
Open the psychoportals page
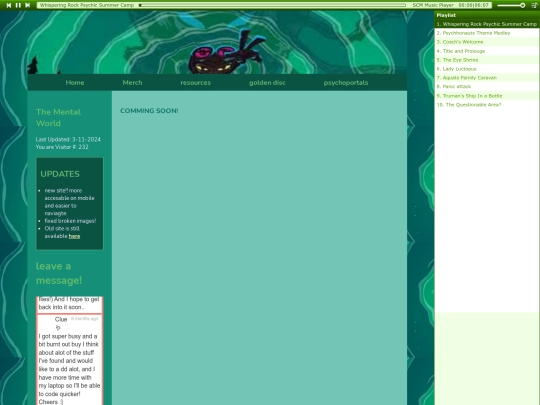(346, 83)
